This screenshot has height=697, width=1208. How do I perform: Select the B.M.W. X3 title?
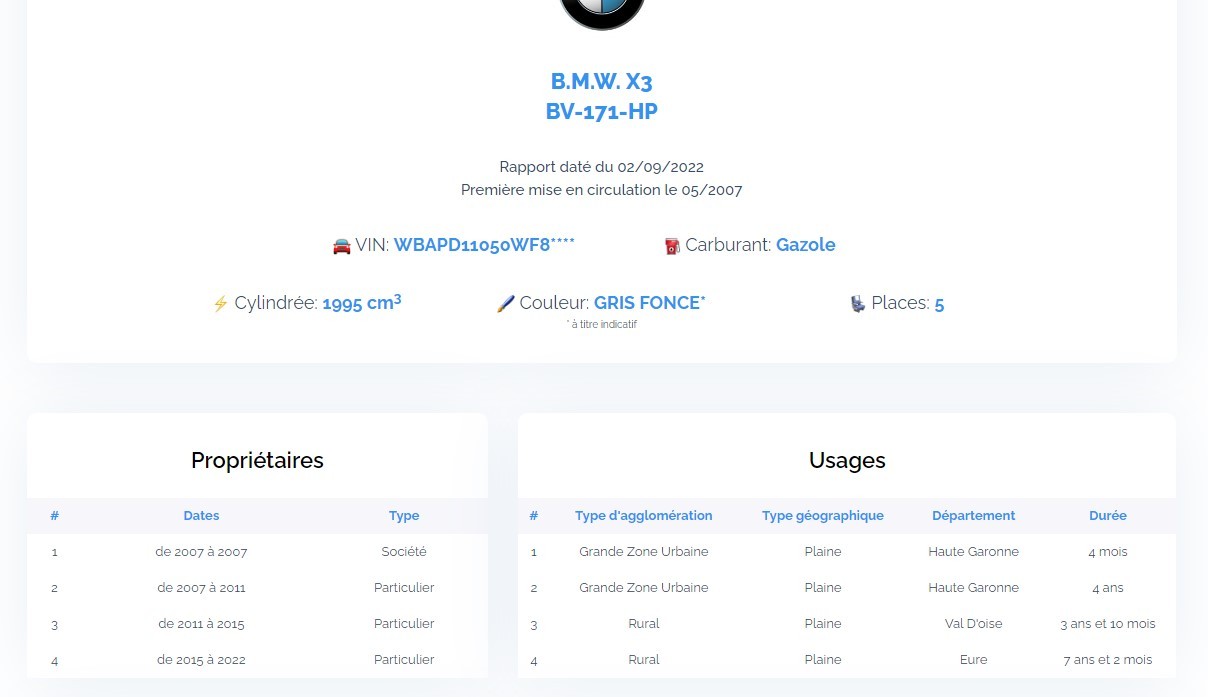(x=602, y=82)
